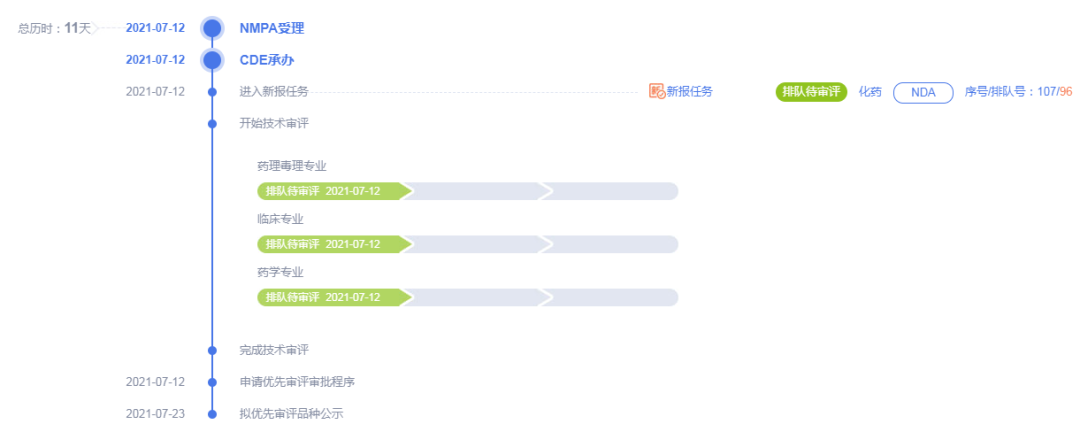Click the CDE承办 heading text
Image resolution: width=1080 pixels, height=432 pixels.
(x=267, y=60)
